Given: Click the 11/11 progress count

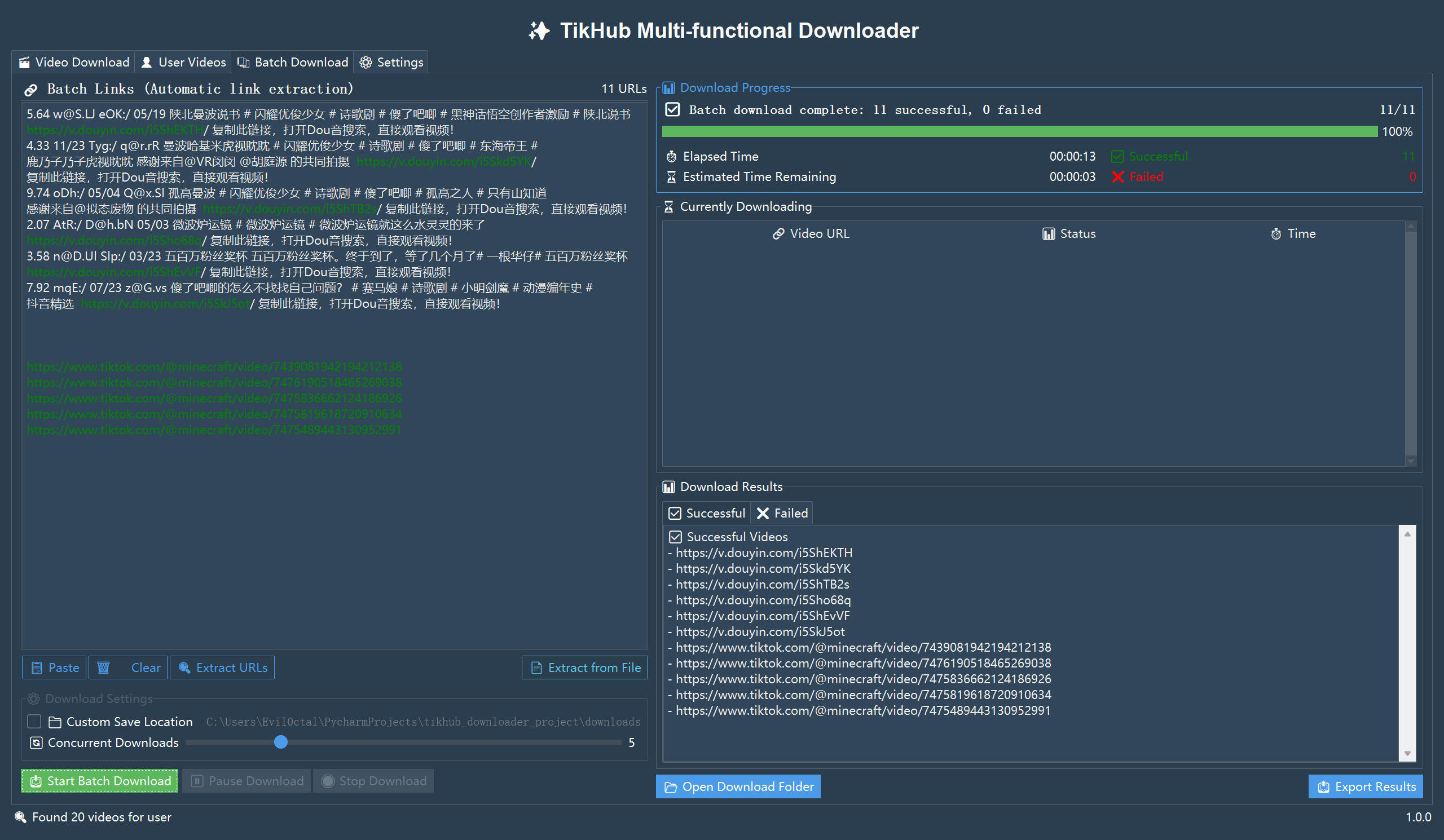Looking at the screenshot, I should 1397,109.
